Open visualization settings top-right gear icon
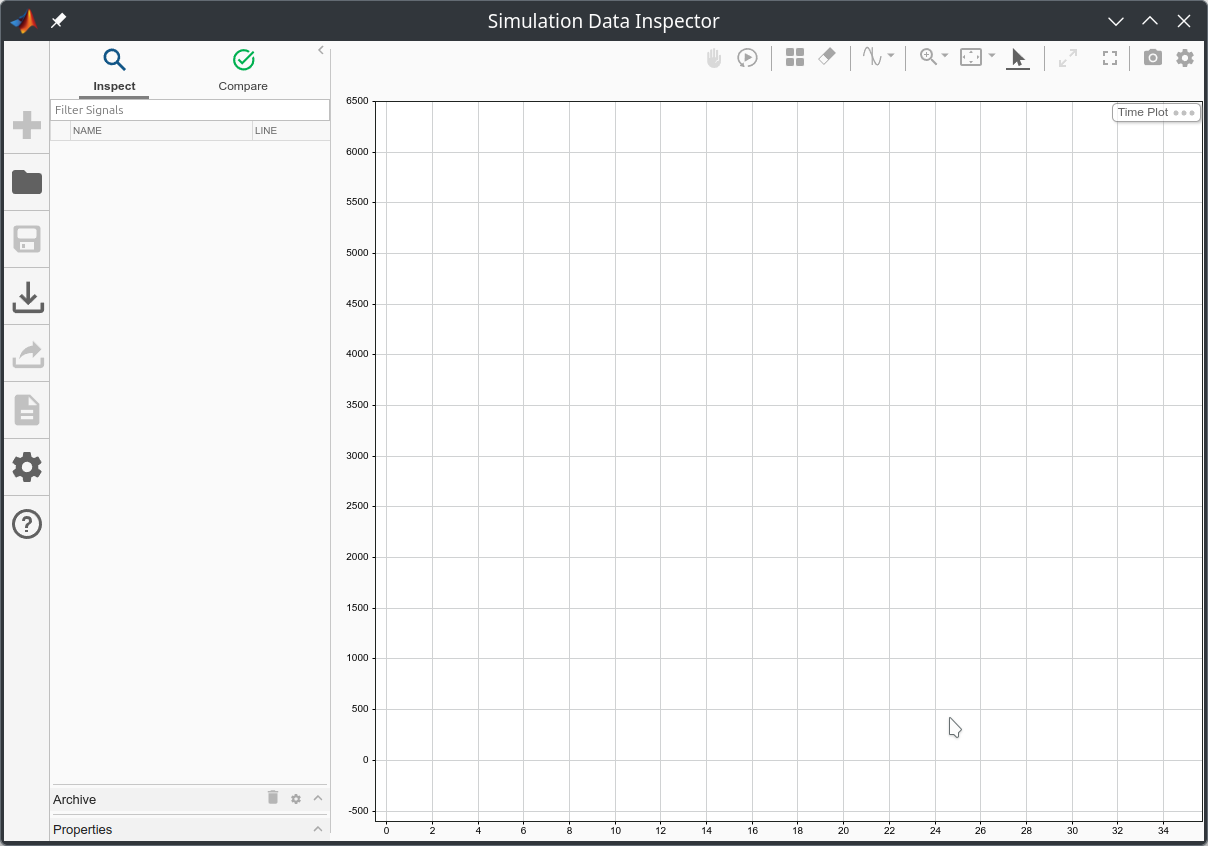This screenshot has width=1208, height=846. pos(1185,58)
